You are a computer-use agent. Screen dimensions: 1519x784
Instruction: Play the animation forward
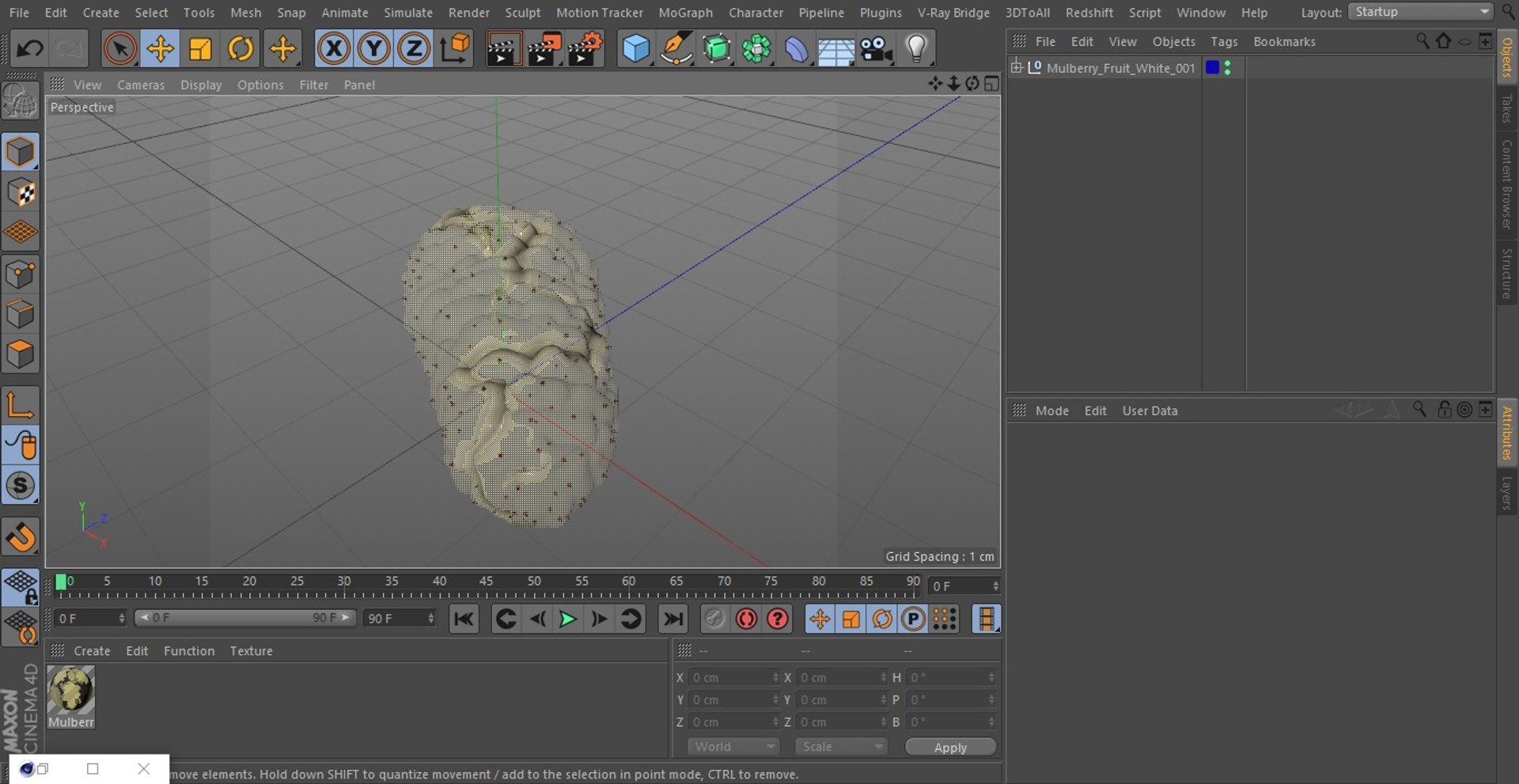coord(567,619)
